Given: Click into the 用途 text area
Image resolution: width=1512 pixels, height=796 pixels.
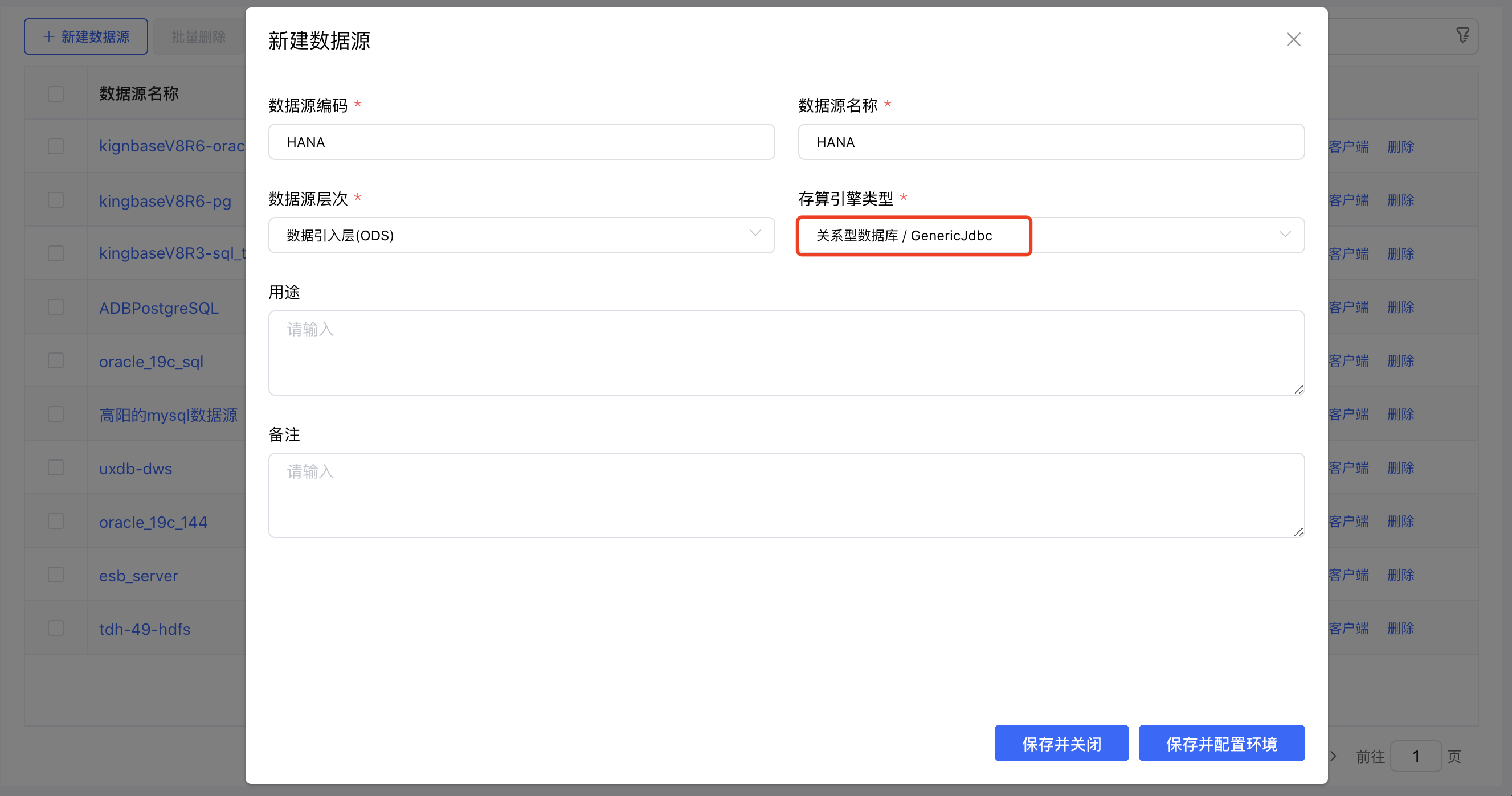Looking at the screenshot, I should pos(786,352).
